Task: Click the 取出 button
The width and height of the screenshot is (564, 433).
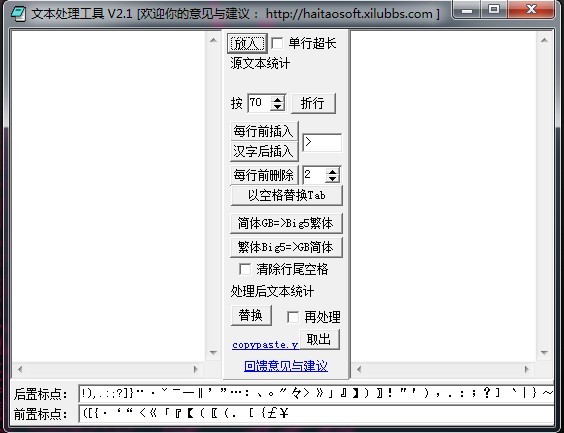Action: (319, 339)
